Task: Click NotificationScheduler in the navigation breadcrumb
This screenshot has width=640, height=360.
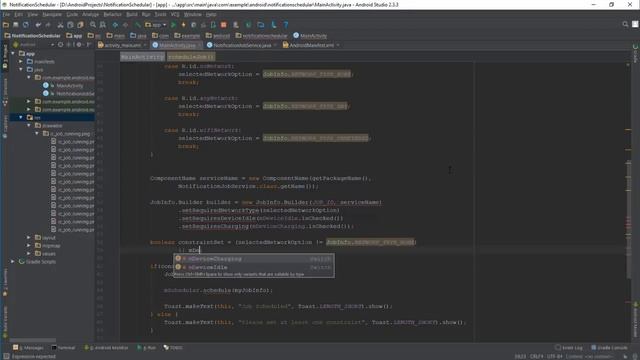Action: click(32, 36)
